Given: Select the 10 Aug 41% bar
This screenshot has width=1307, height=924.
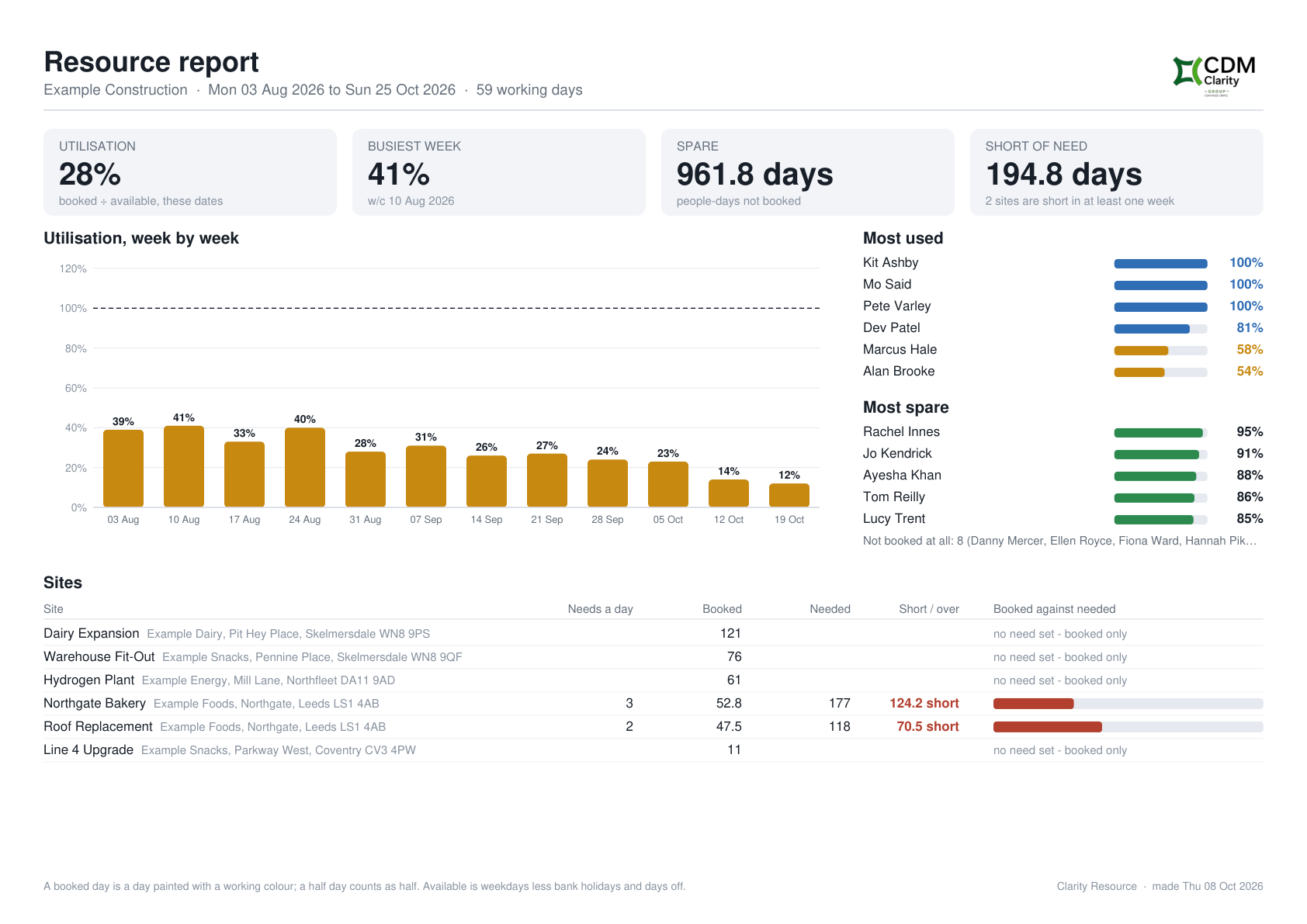Looking at the screenshot, I should coord(184,466).
